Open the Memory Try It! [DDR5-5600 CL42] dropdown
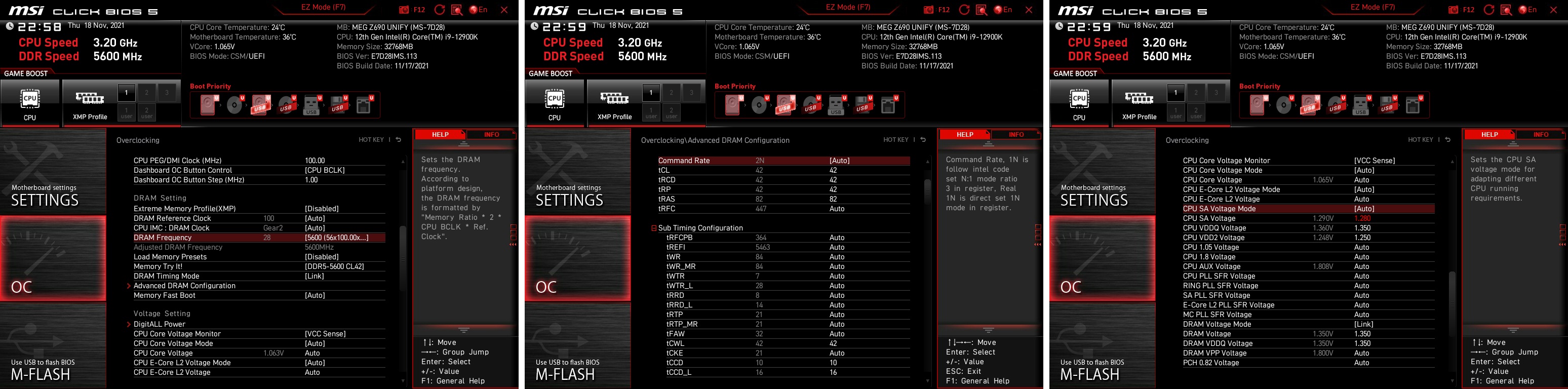The height and width of the screenshot is (389, 1568). tap(335, 266)
